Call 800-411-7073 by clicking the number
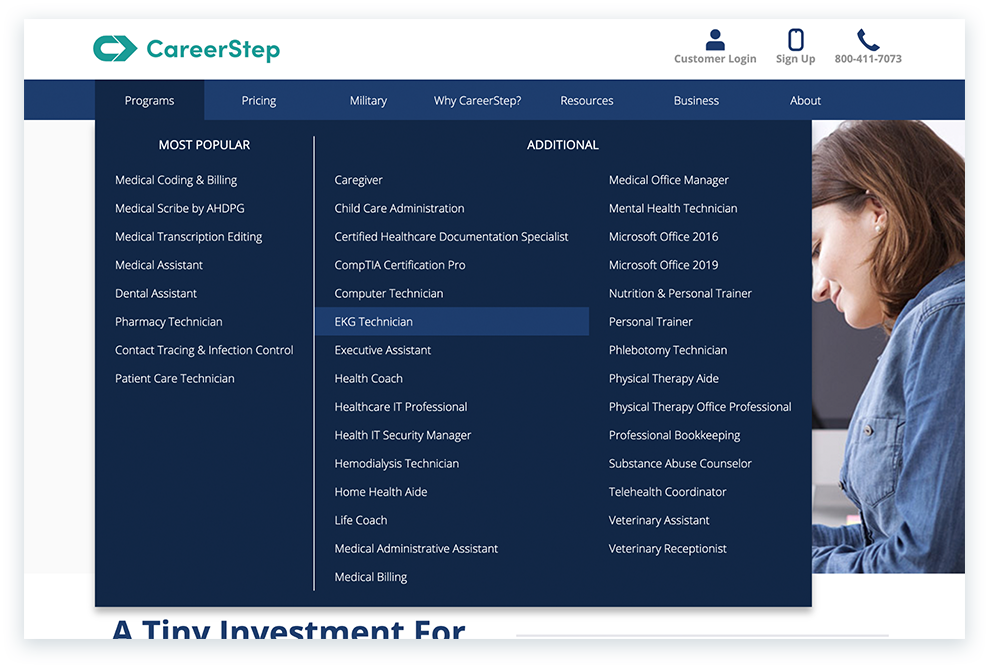This screenshot has height=669, width=990. (x=867, y=58)
